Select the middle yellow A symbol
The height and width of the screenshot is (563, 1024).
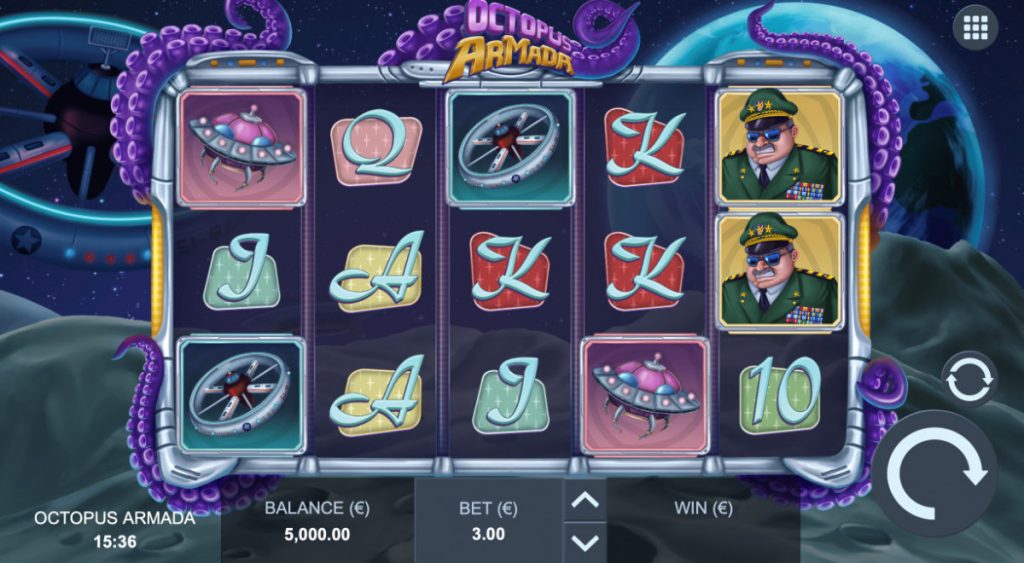[376, 271]
